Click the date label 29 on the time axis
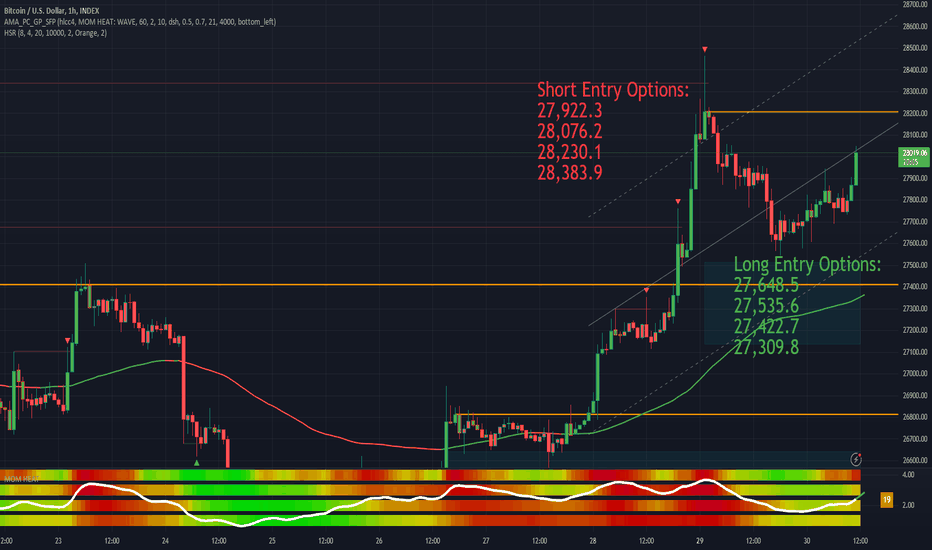Viewport: 932px width, 550px height. click(700, 541)
